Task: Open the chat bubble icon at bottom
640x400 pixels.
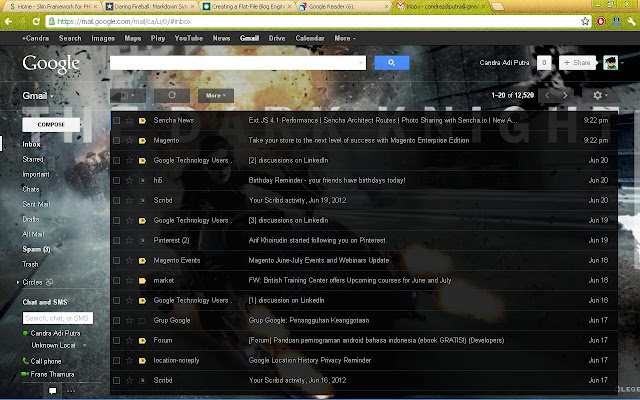Action: (x=52, y=391)
